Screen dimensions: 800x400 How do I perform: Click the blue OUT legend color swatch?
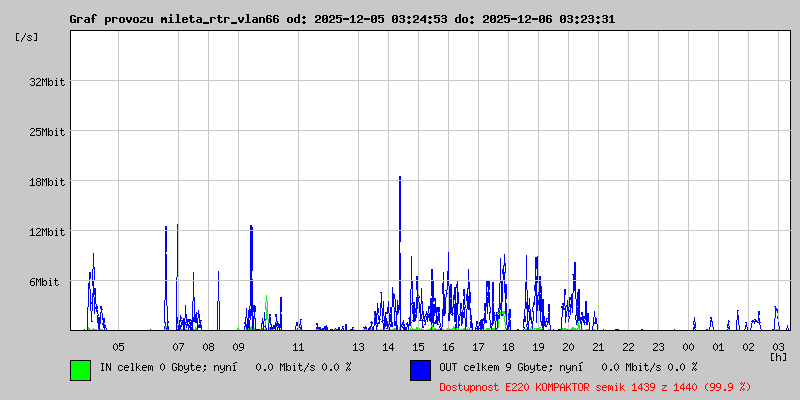pos(420,370)
